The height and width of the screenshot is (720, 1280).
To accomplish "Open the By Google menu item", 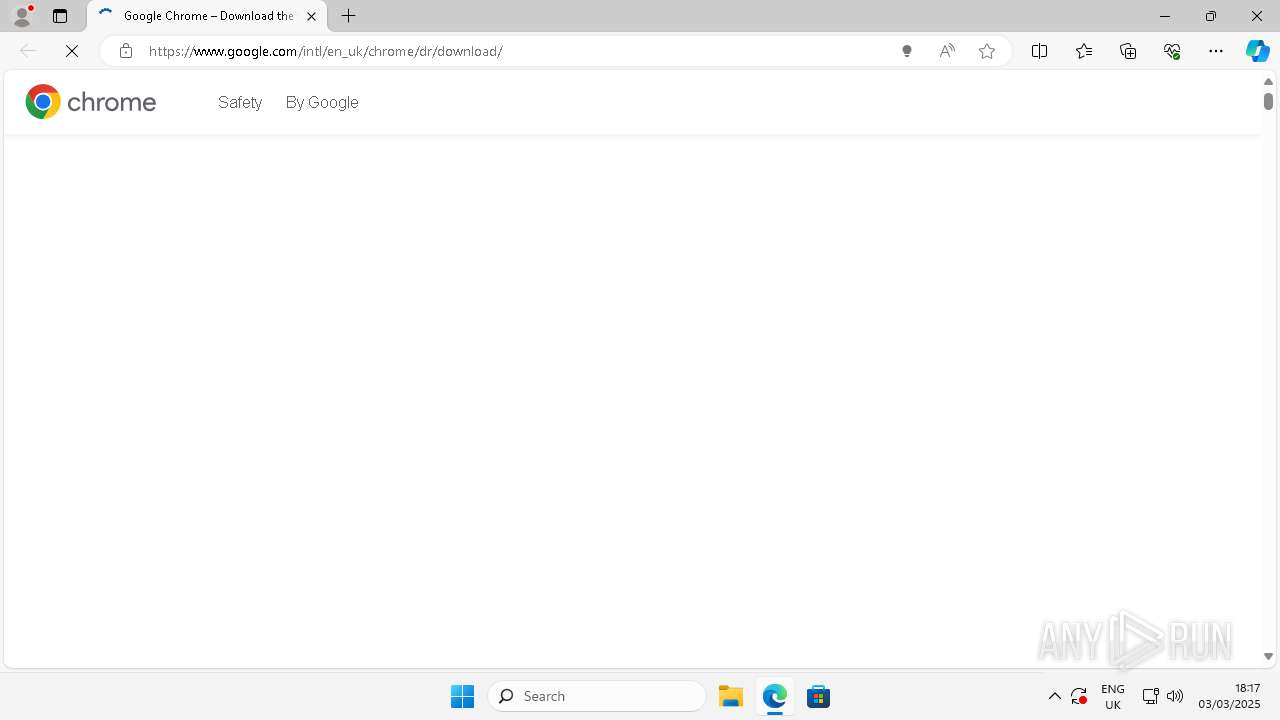I will (x=322, y=102).
